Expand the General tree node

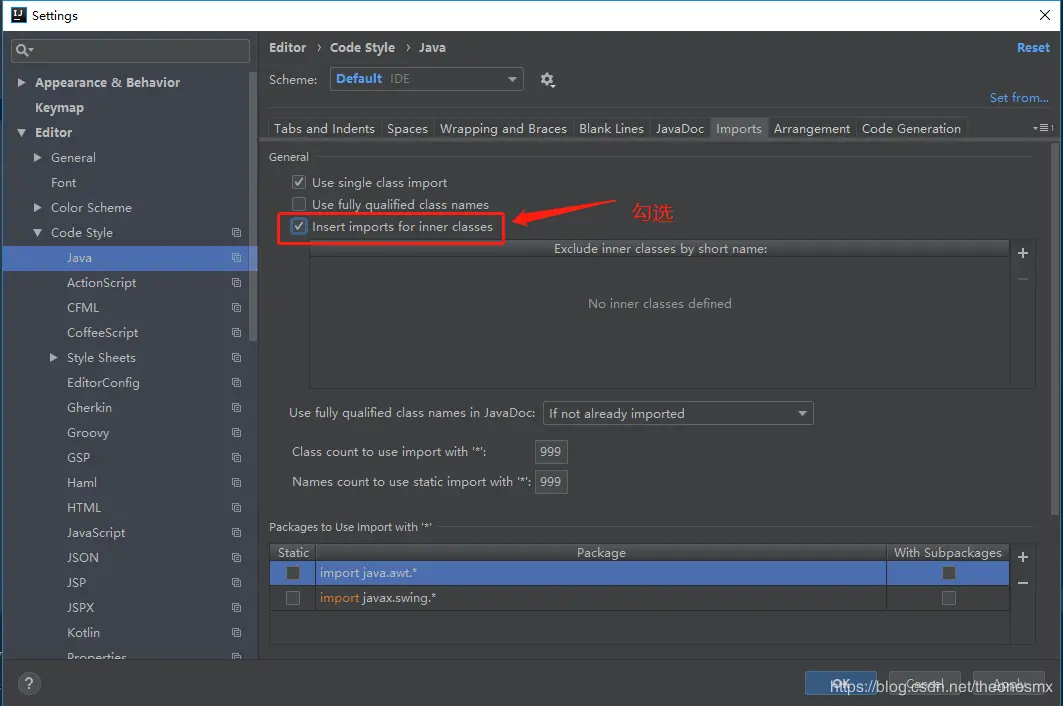(37, 157)
